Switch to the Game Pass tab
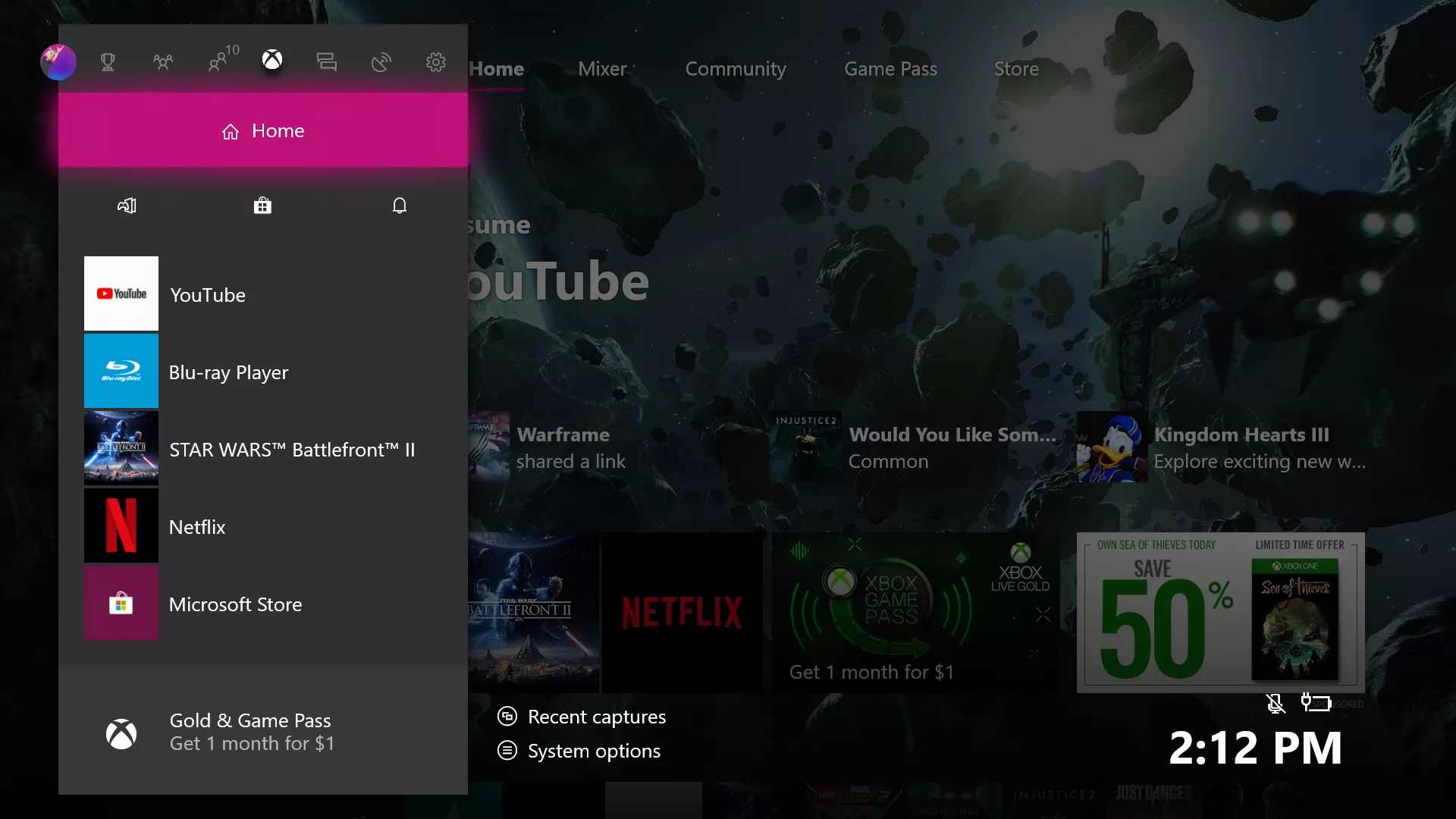 coord(890,69)
